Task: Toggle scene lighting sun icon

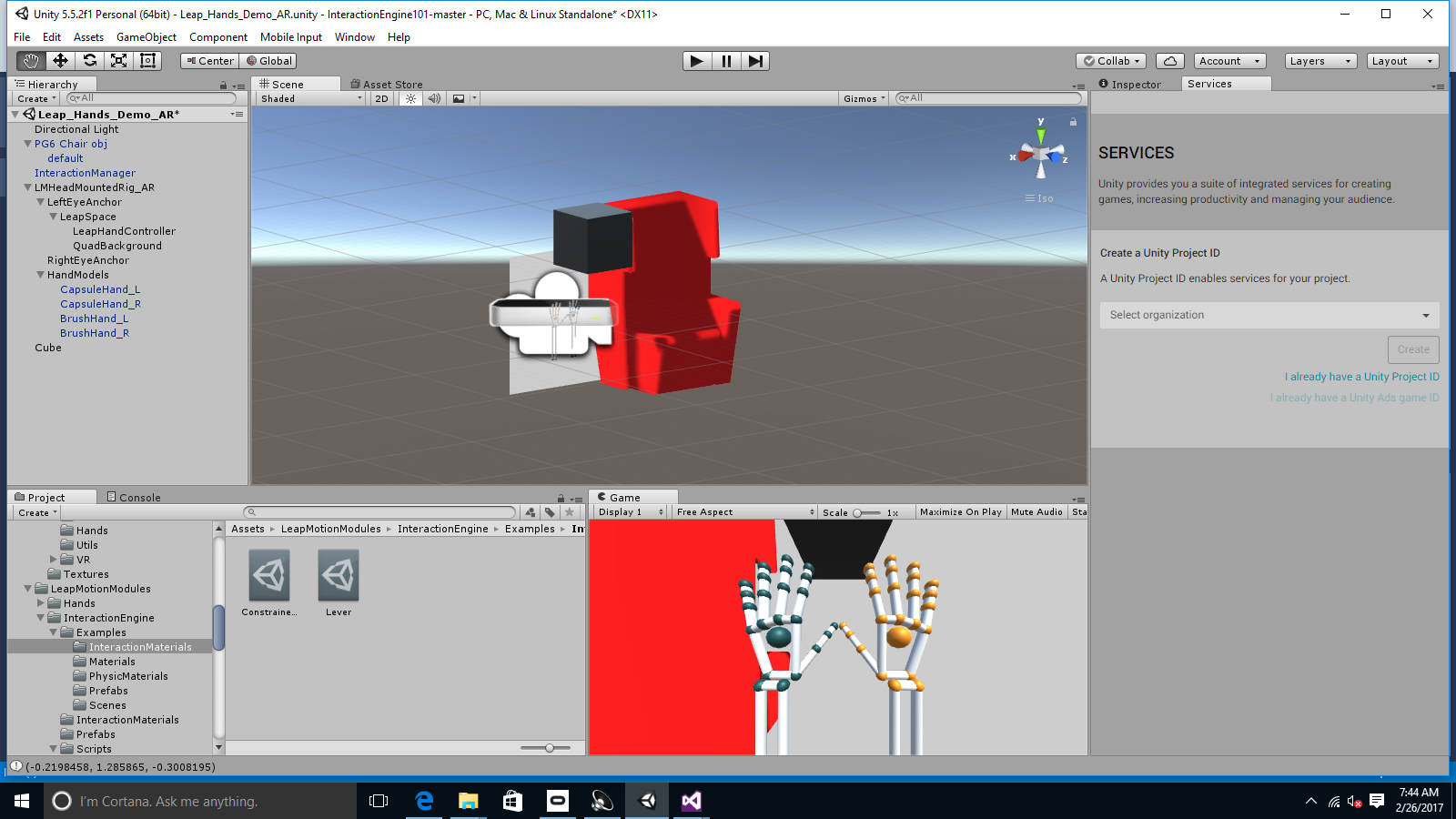Action: (x=411, y=98)
